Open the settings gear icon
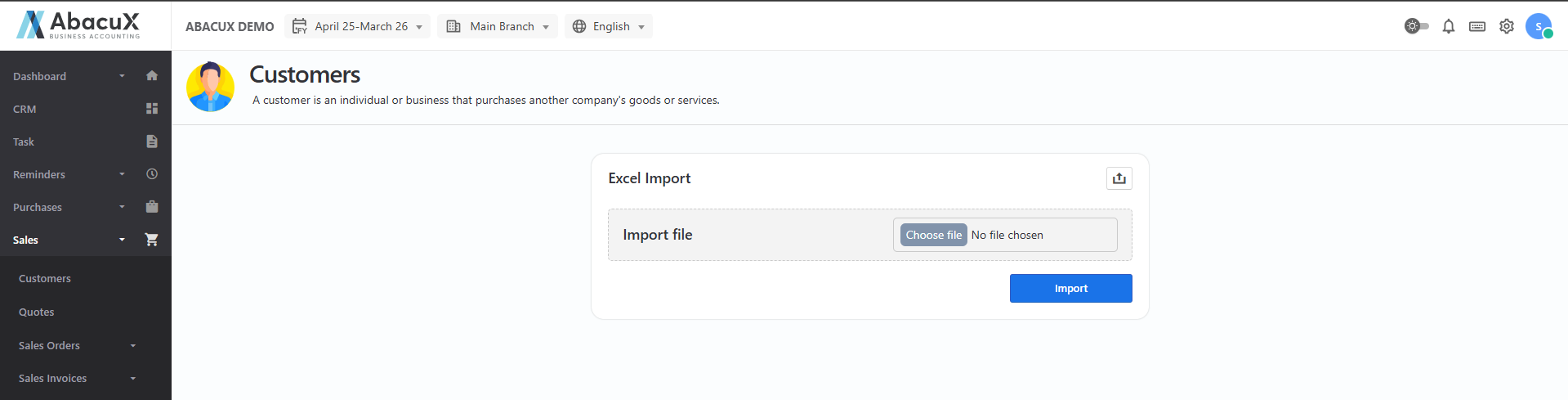 point(1507,26)
